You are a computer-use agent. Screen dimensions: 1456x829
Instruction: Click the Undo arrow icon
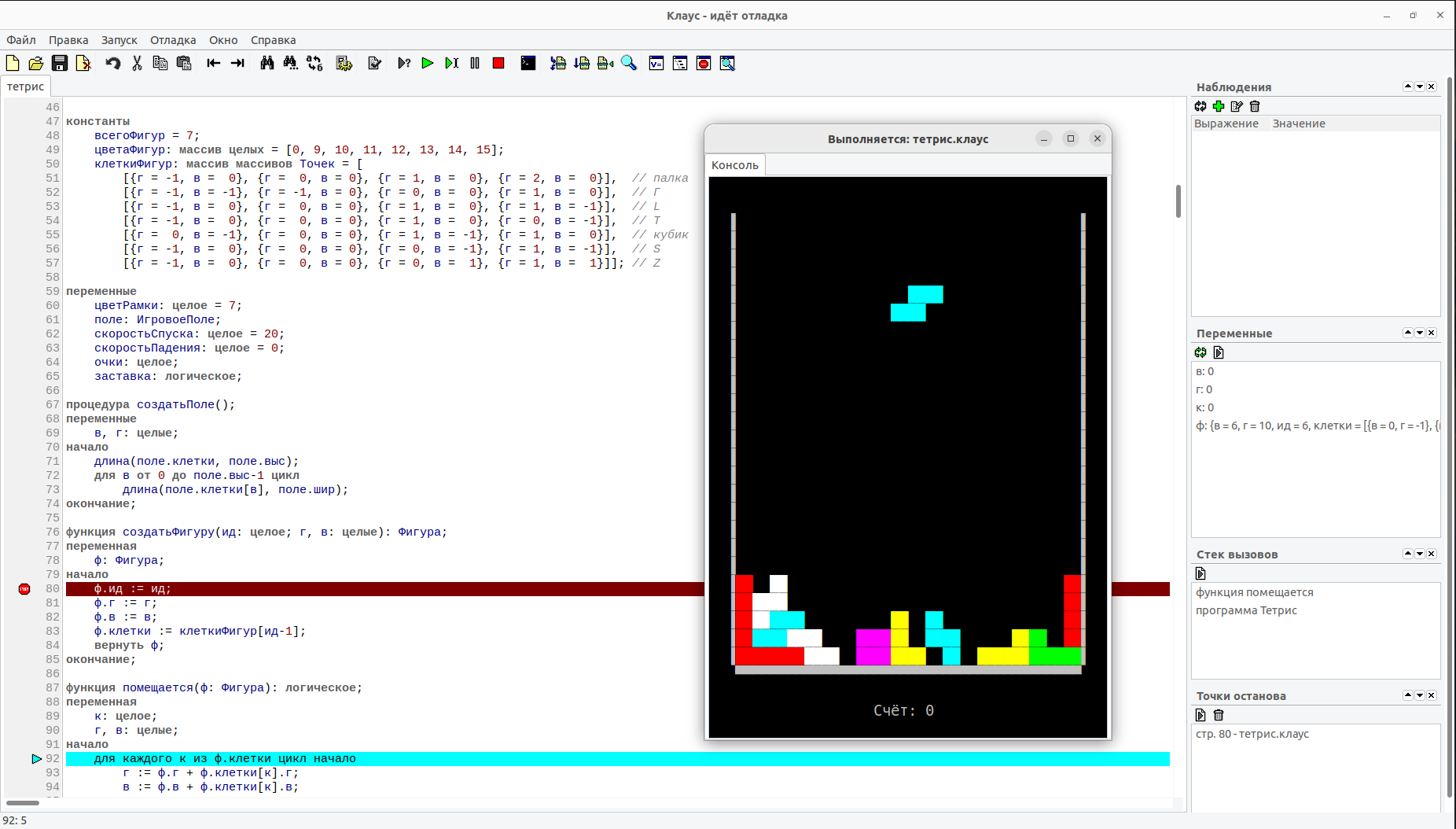pyautogui.click(x=113, y=64)
